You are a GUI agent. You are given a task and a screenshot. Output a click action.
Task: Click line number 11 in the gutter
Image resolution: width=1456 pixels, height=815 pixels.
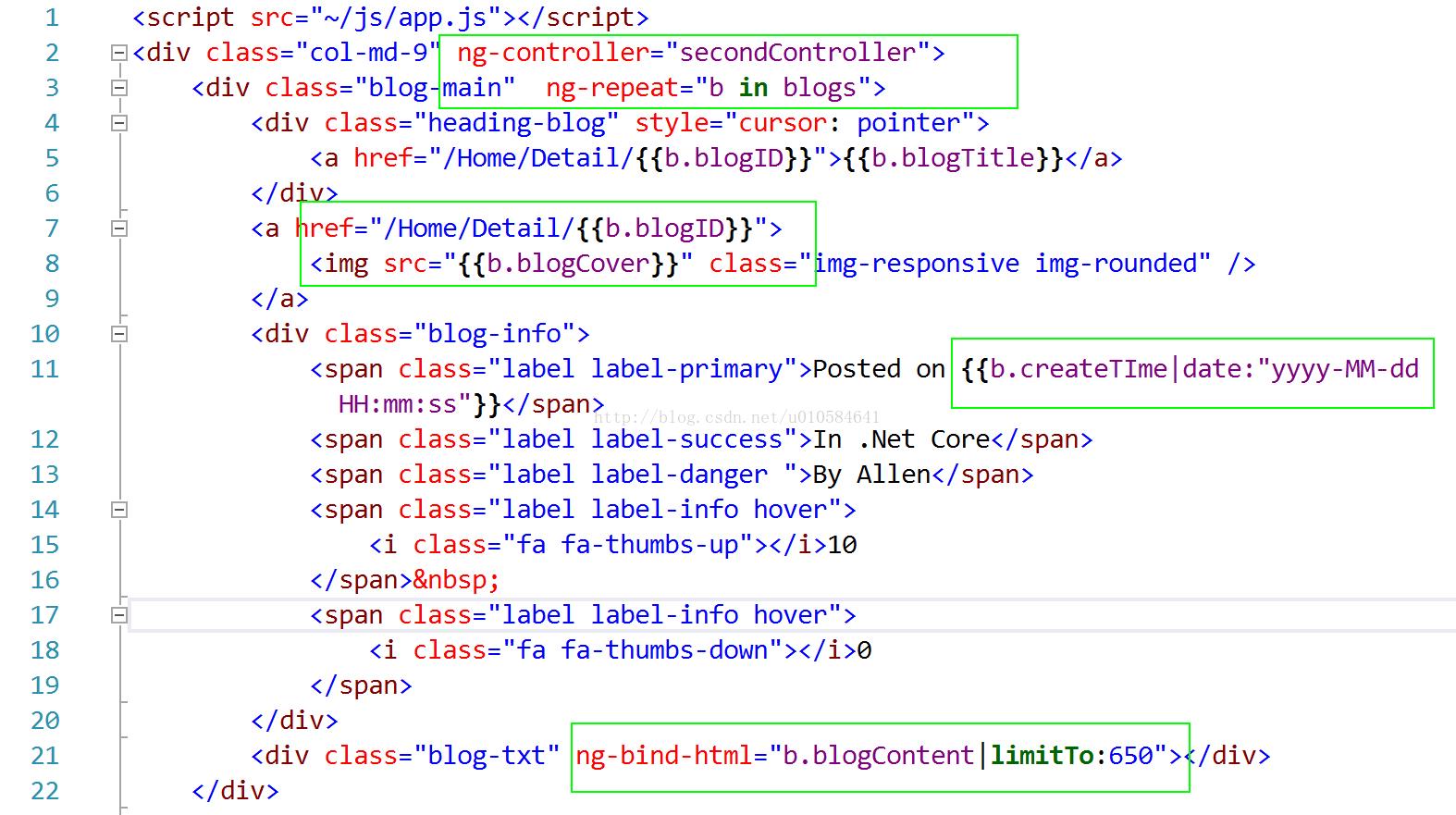(44, 369)
